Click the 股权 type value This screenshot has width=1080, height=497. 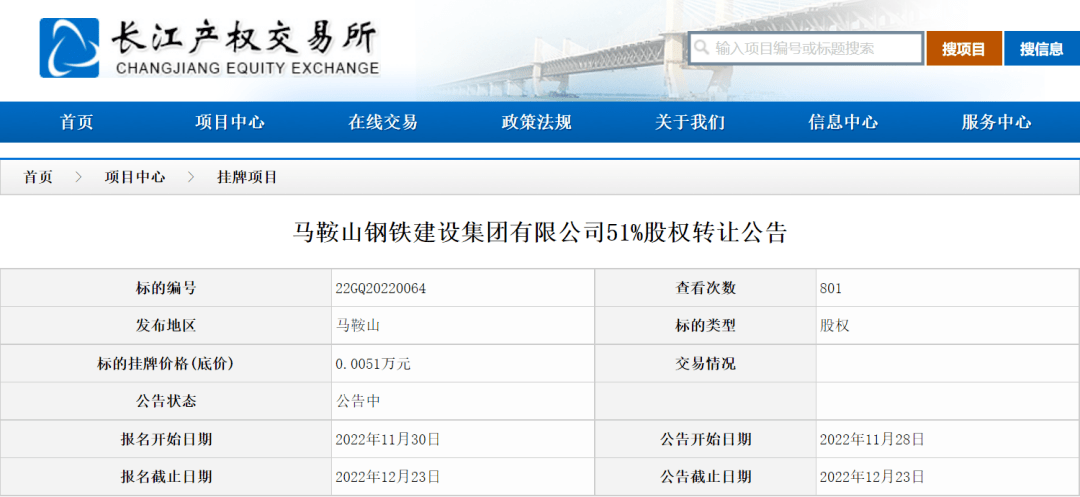click(835, 326)
